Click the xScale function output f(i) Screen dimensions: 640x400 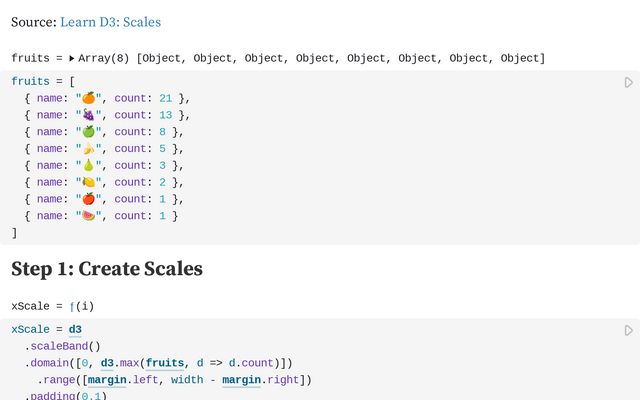82,306
